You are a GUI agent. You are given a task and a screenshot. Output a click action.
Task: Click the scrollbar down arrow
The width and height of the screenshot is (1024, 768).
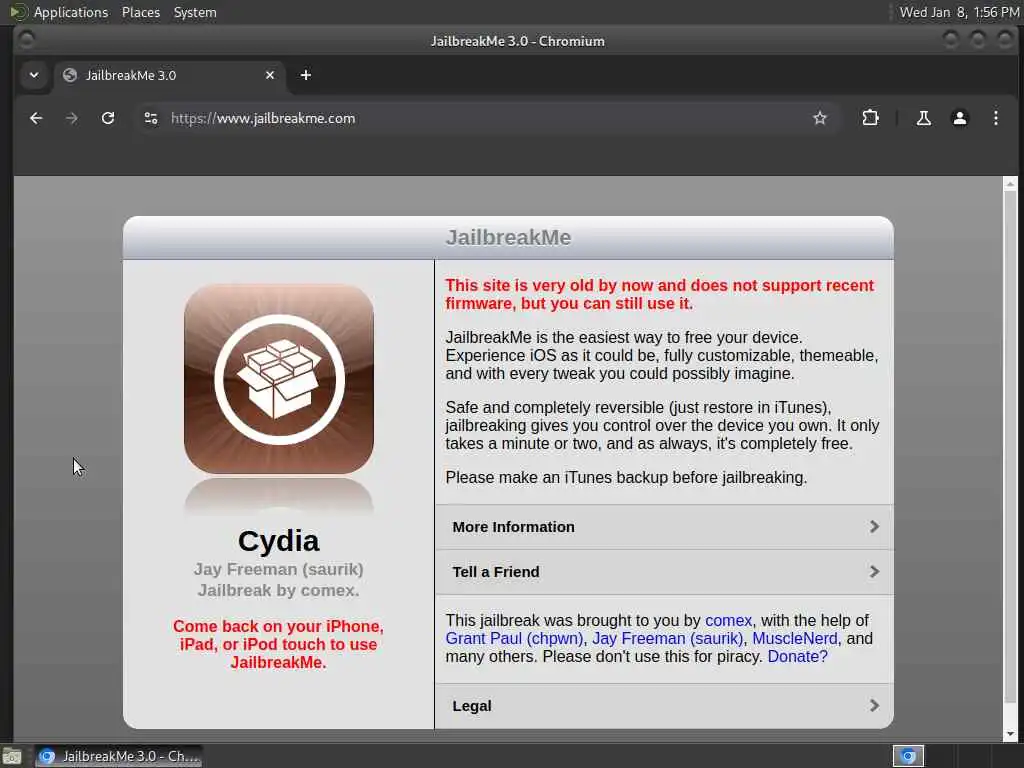[x=1010, y=734]
